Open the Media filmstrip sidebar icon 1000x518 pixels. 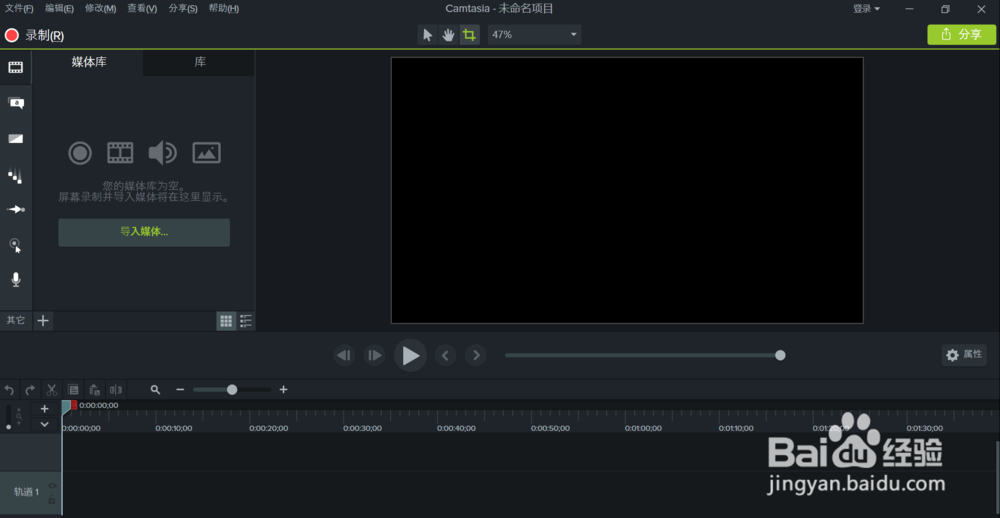(x=15, y=67)
